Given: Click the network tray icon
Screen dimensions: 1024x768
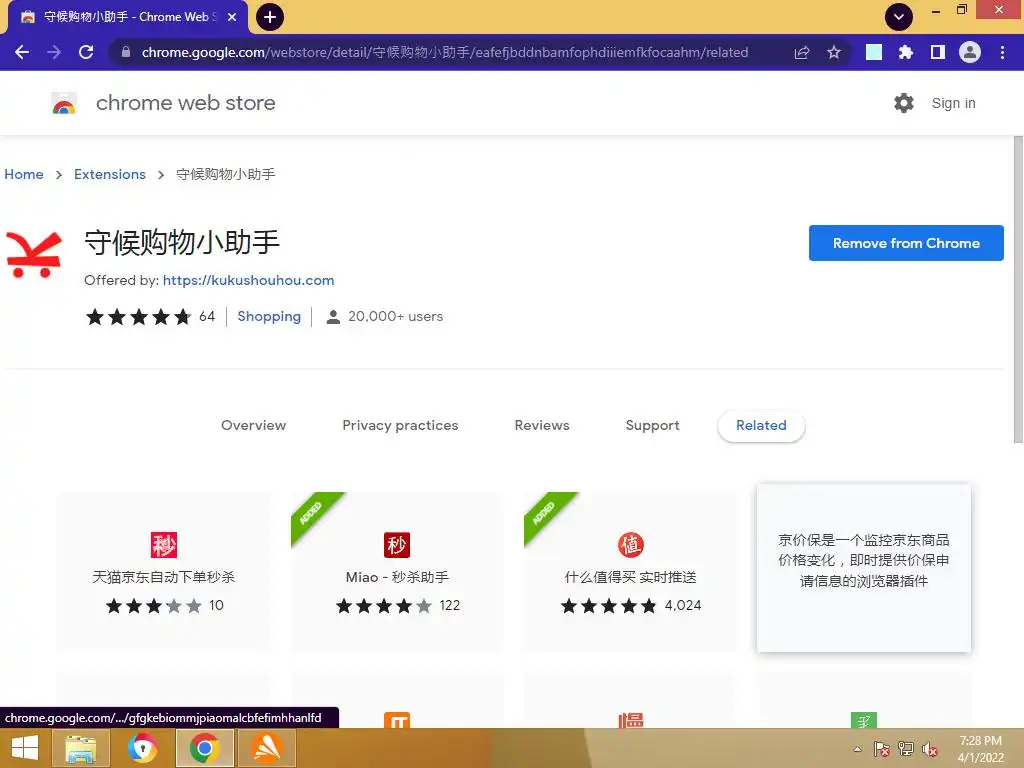Looking at the screenshot, I should coord(906,749).
